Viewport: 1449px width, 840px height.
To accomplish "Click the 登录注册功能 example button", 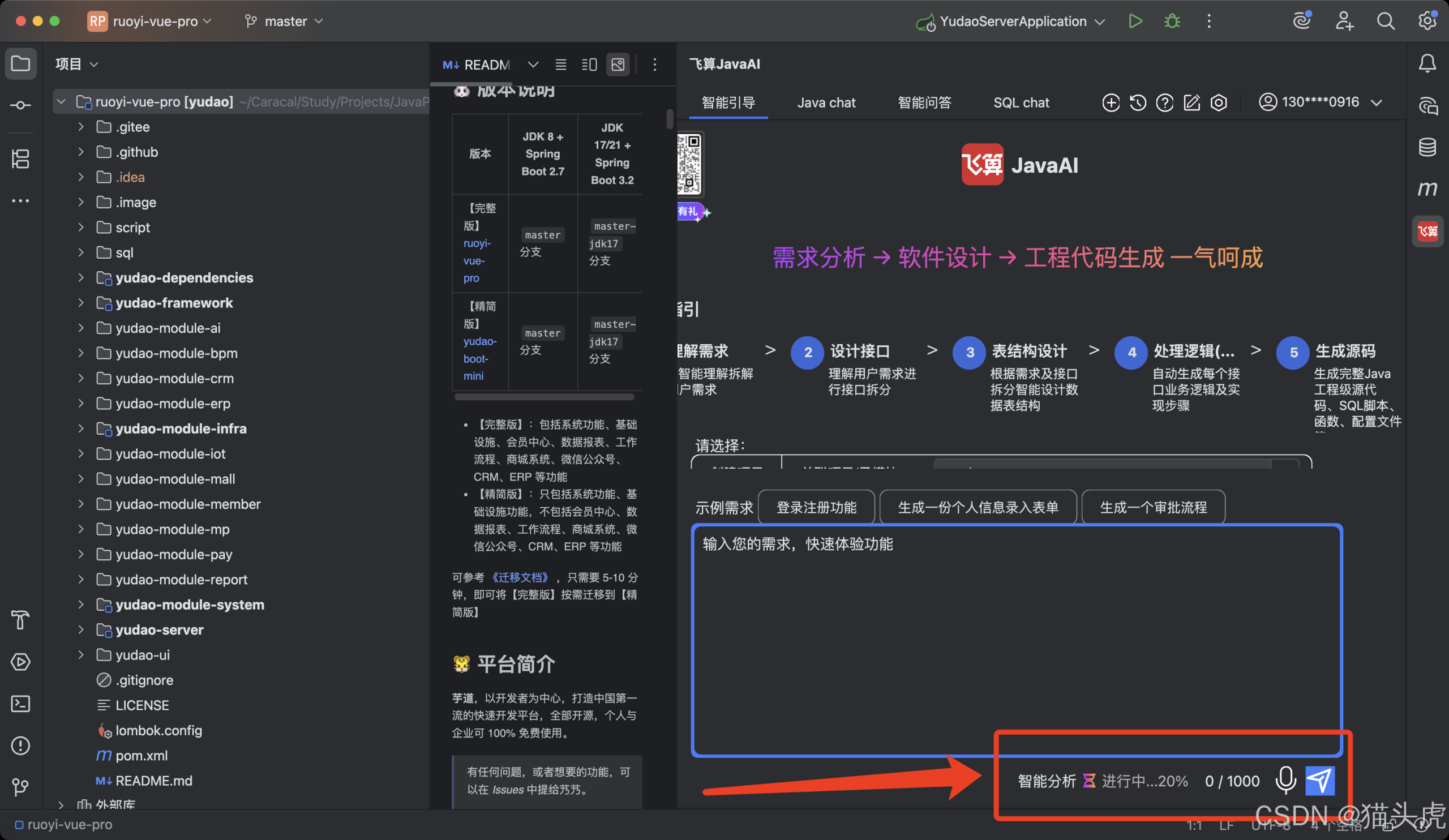I will [817, 507].
